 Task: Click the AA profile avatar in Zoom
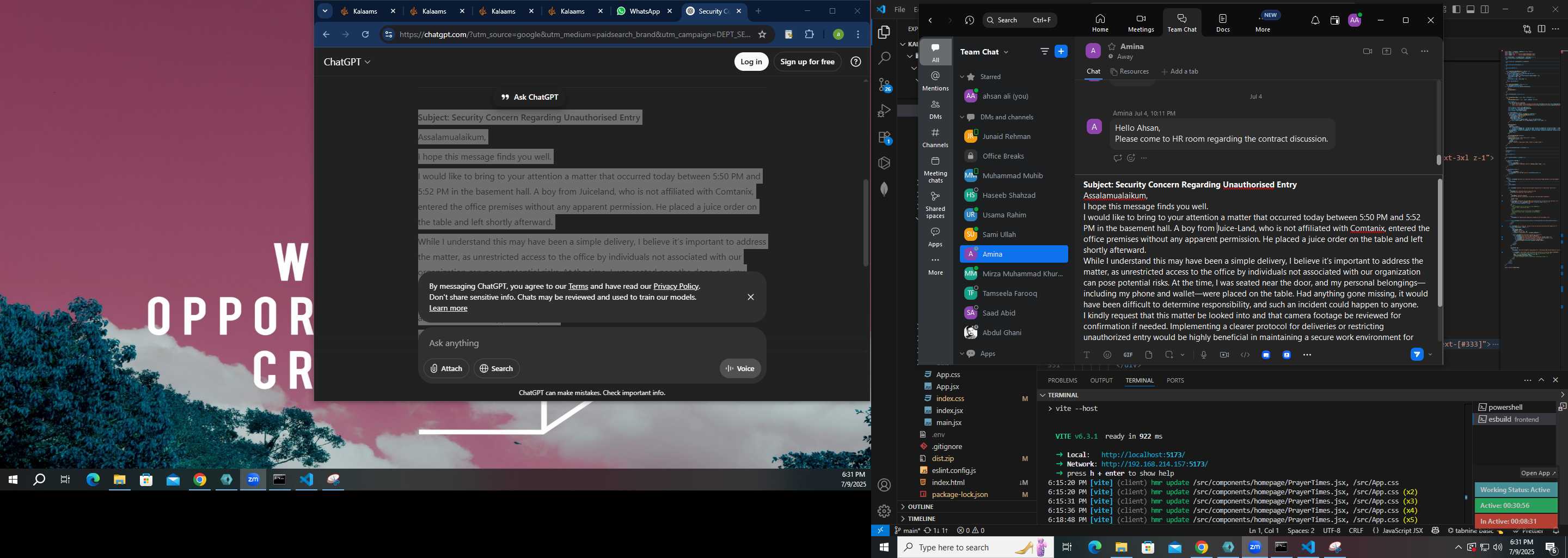(1355, 21)
